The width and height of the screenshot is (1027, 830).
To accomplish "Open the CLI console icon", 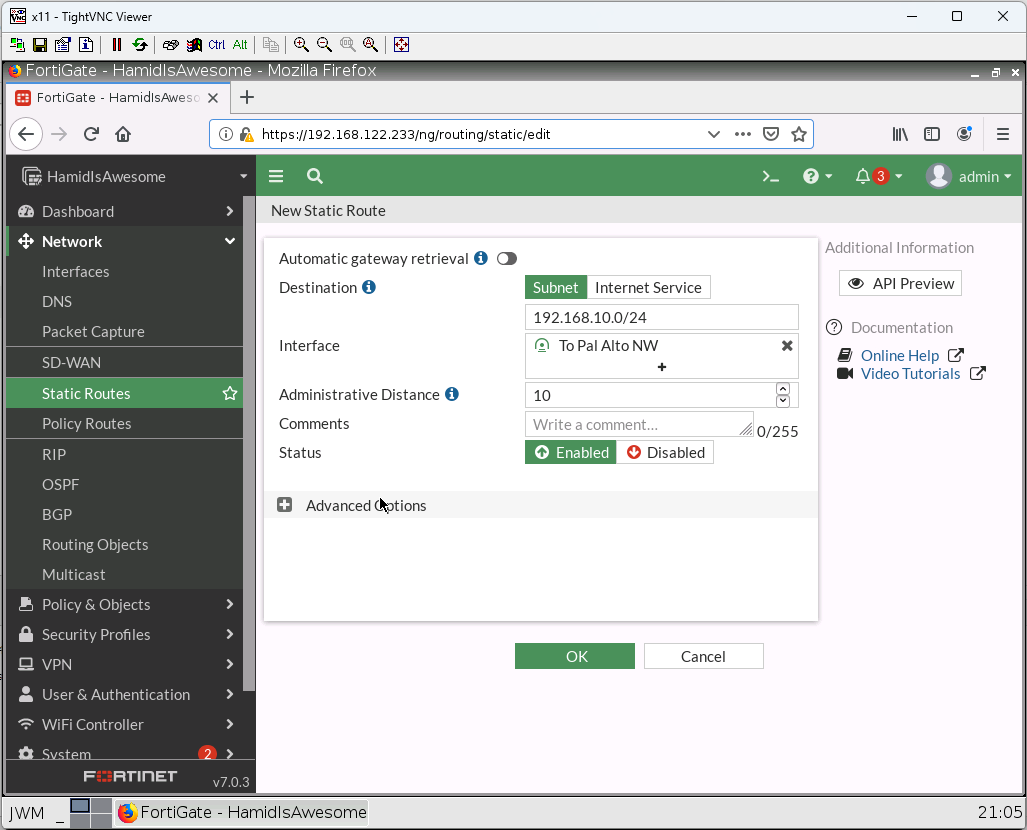I will tap(770, 176).
